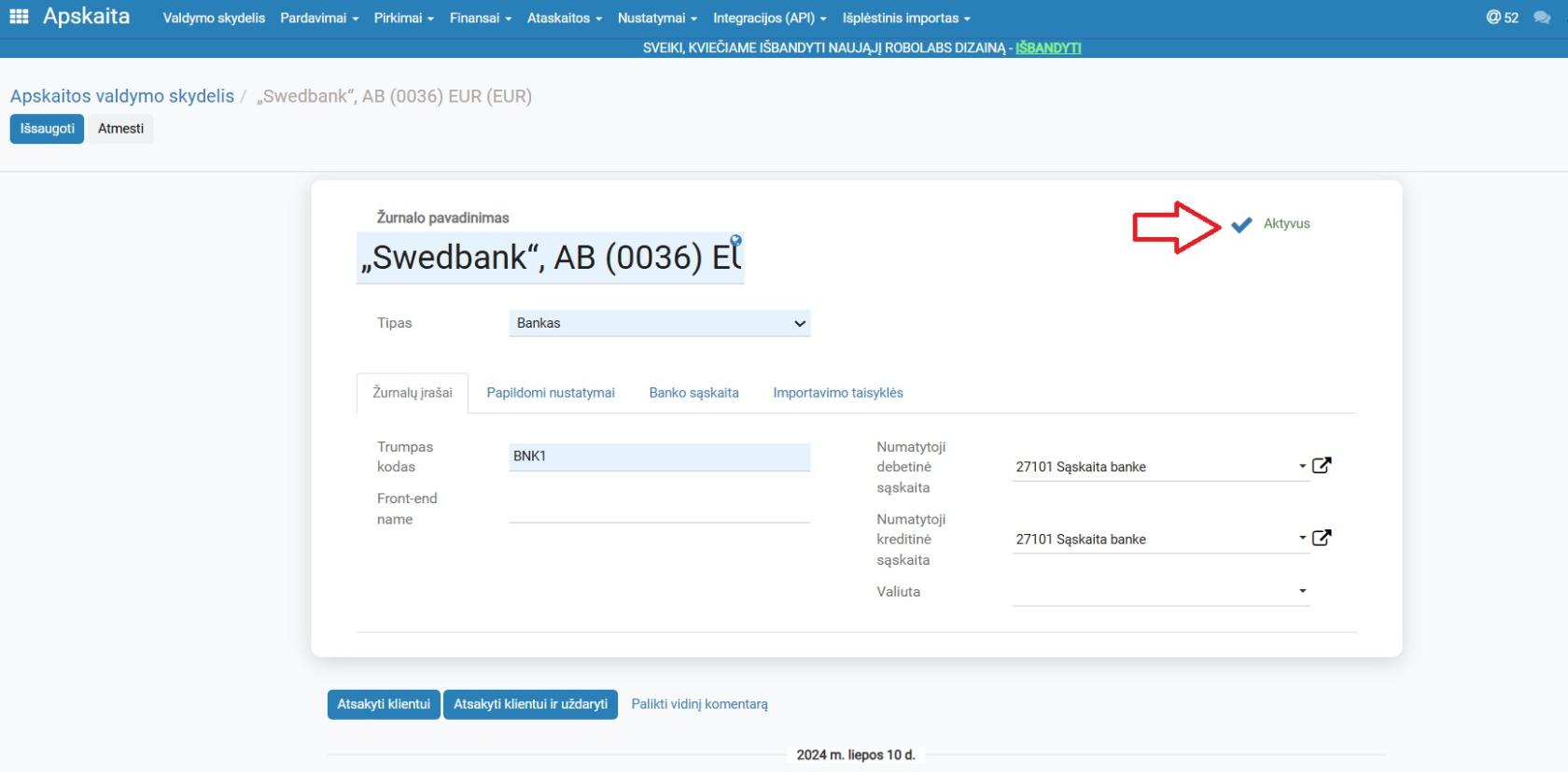This screenshot has width=1568, height=772.
Task: Go to Valdymo skydelis in navbar
Action: [x=214, y=18]
